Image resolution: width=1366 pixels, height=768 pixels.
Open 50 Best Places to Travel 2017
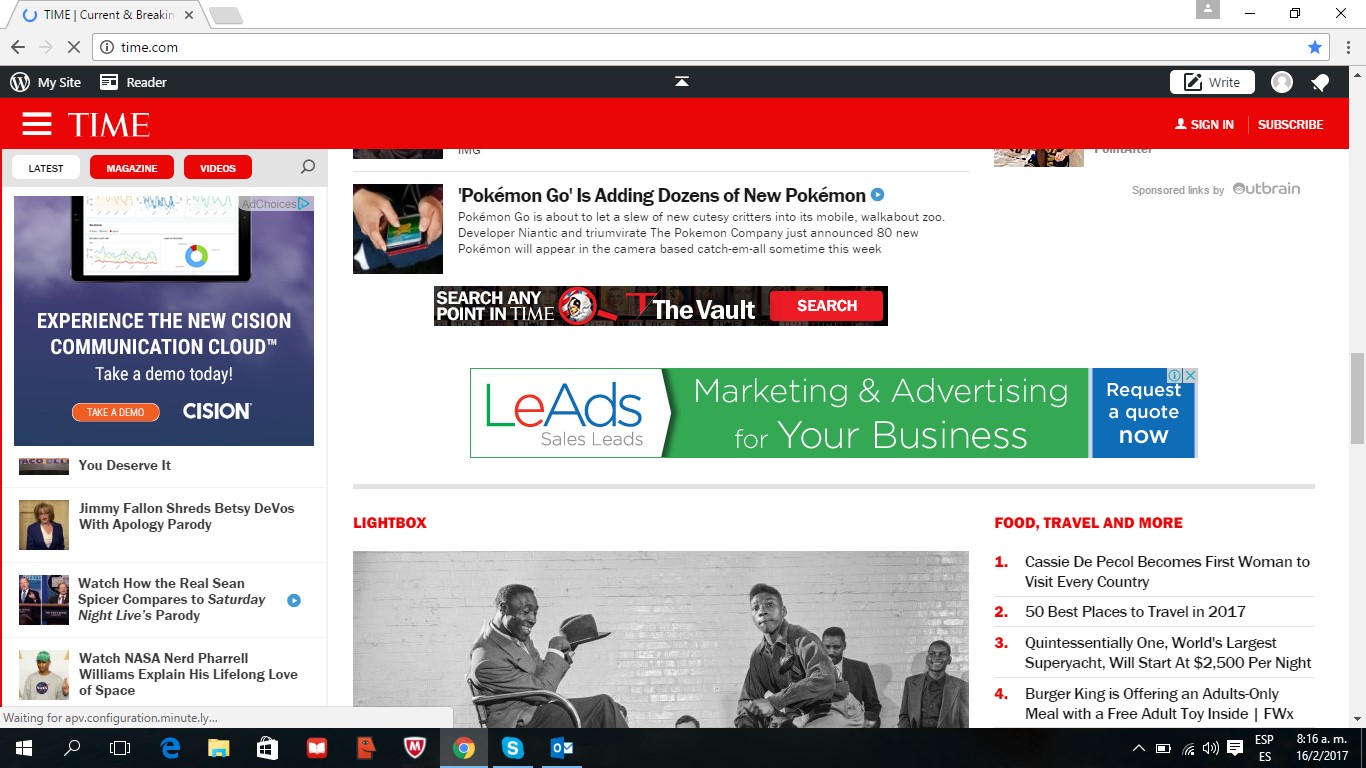tap(1135, 611)
